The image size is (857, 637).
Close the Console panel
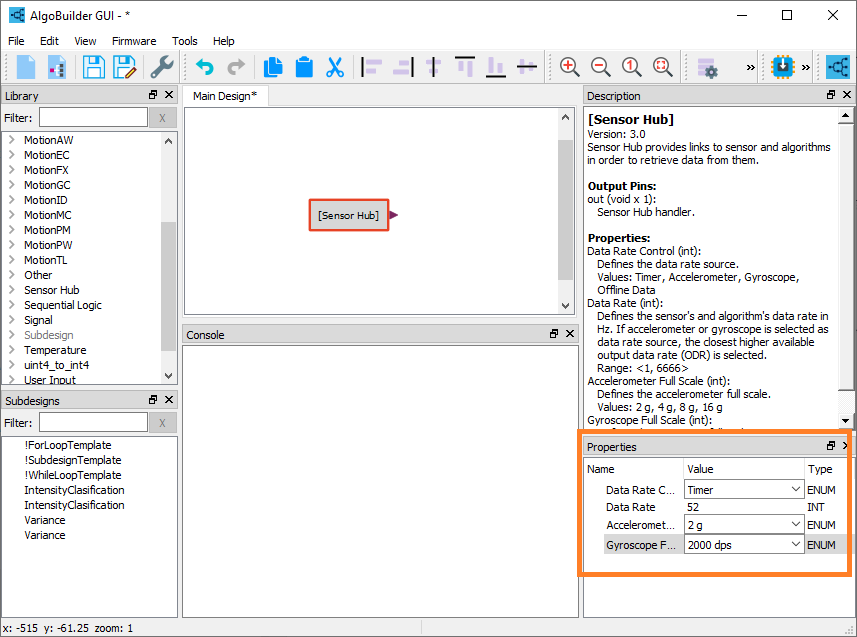[570, 334]
